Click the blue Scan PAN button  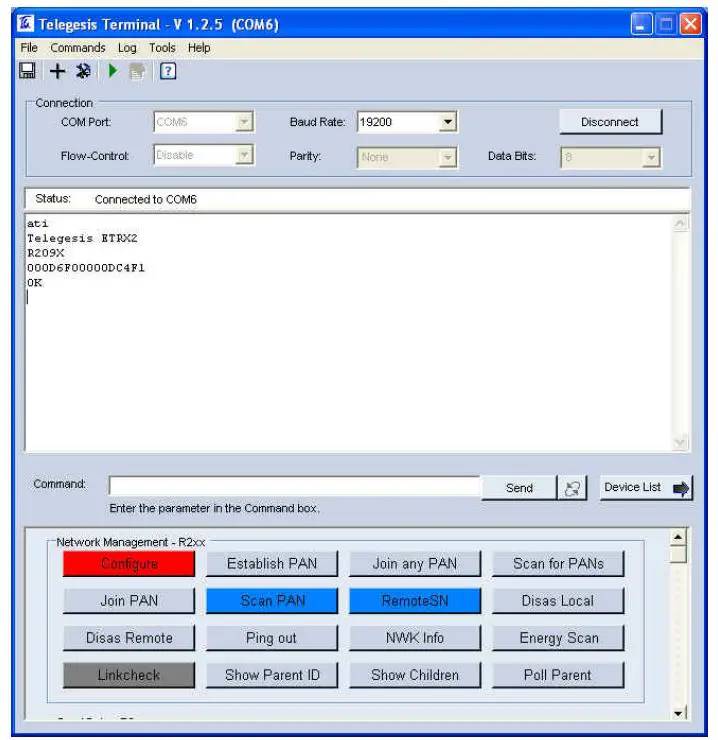tap(272, 601)
